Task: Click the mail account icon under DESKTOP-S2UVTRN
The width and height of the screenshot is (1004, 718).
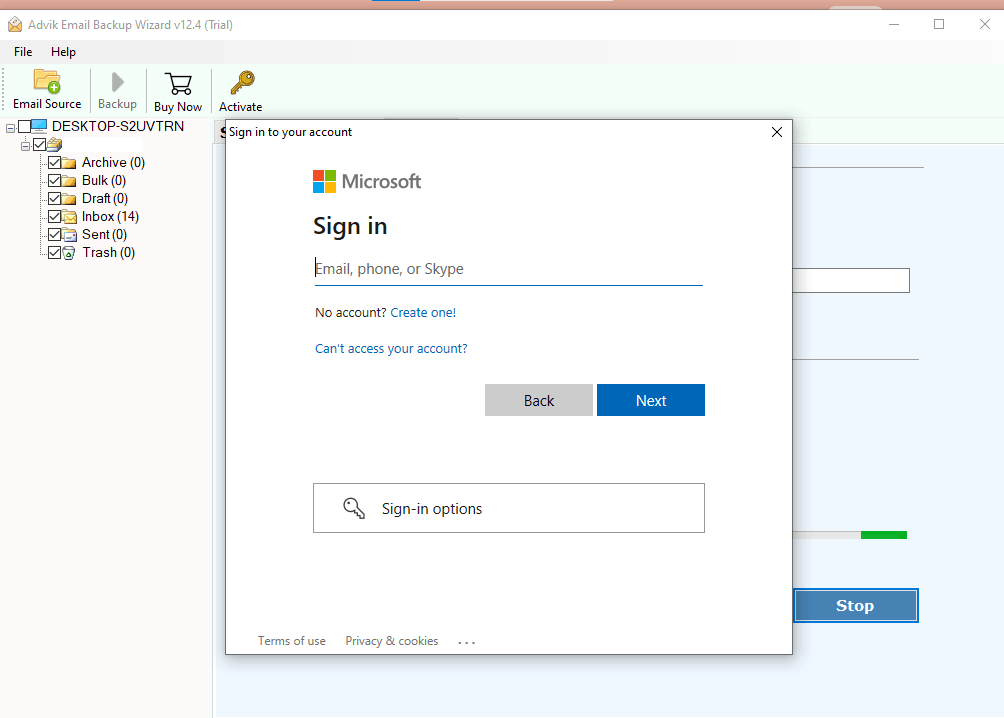Action: [54, 144]
